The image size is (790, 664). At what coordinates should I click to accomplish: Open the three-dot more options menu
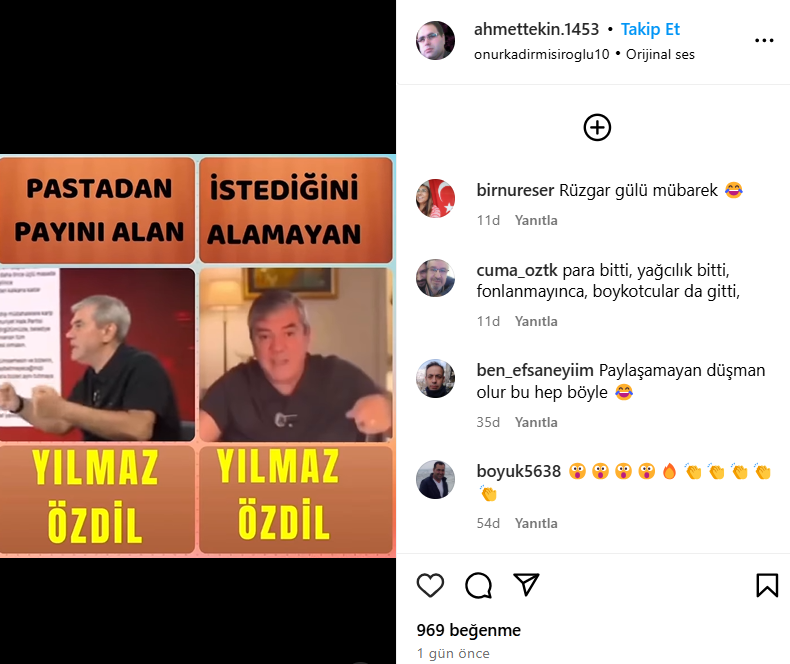[x=764, y=40]
